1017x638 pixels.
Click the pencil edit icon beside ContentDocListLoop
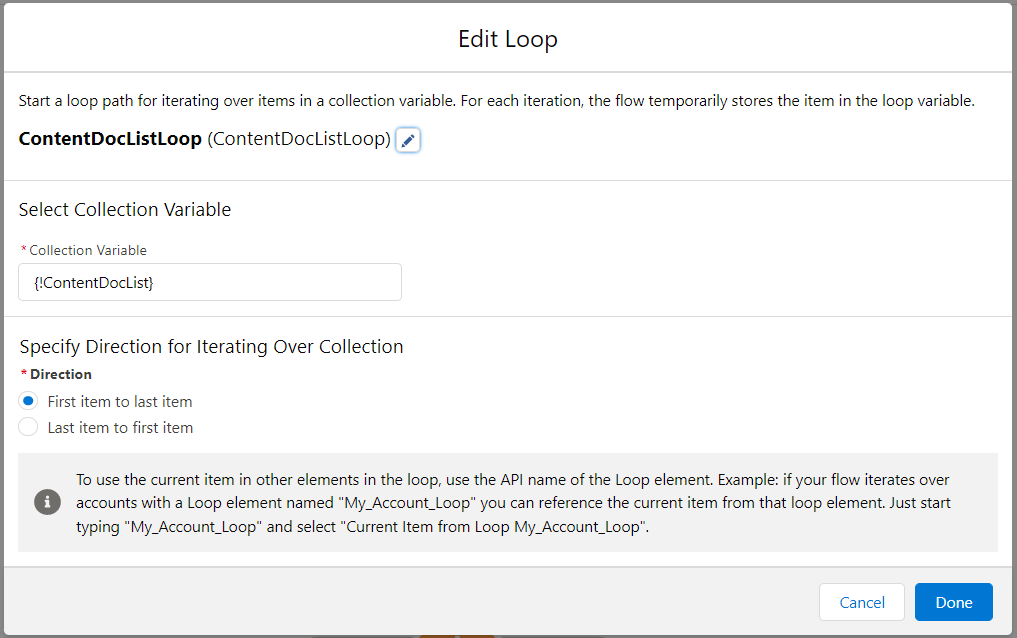point(408,140)
